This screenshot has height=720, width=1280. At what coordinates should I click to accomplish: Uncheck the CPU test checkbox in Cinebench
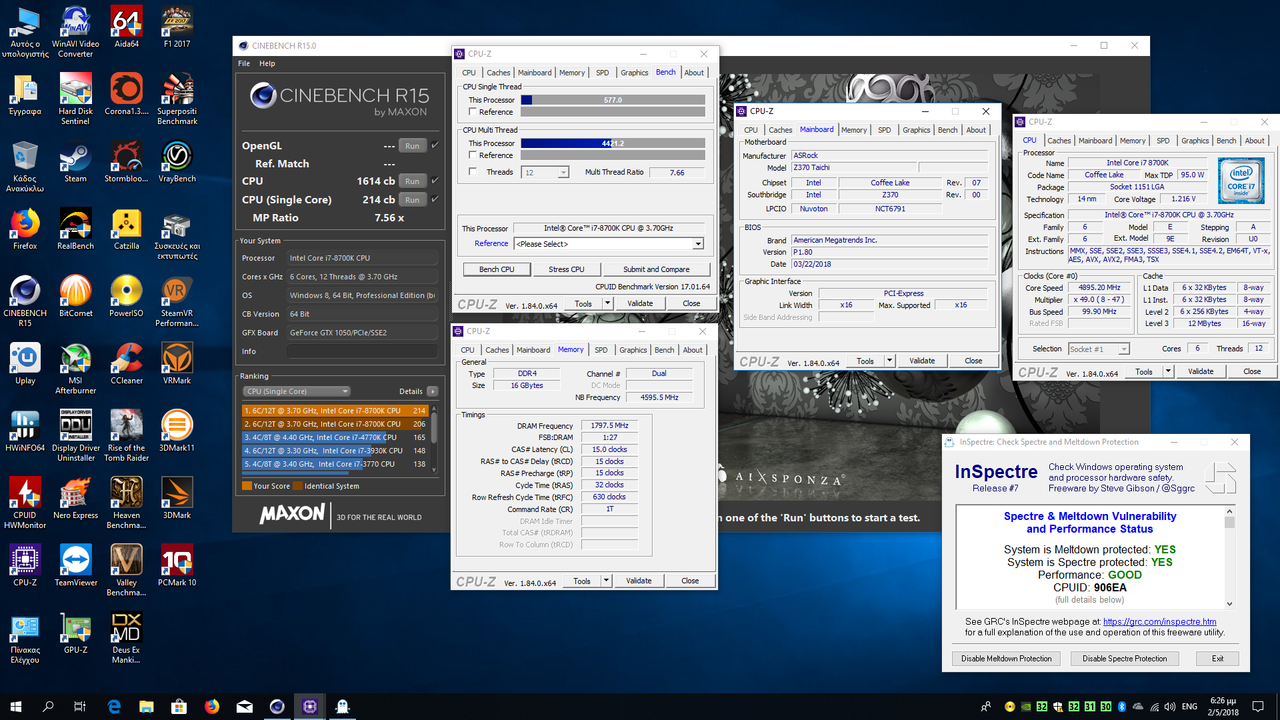[434, 181]
